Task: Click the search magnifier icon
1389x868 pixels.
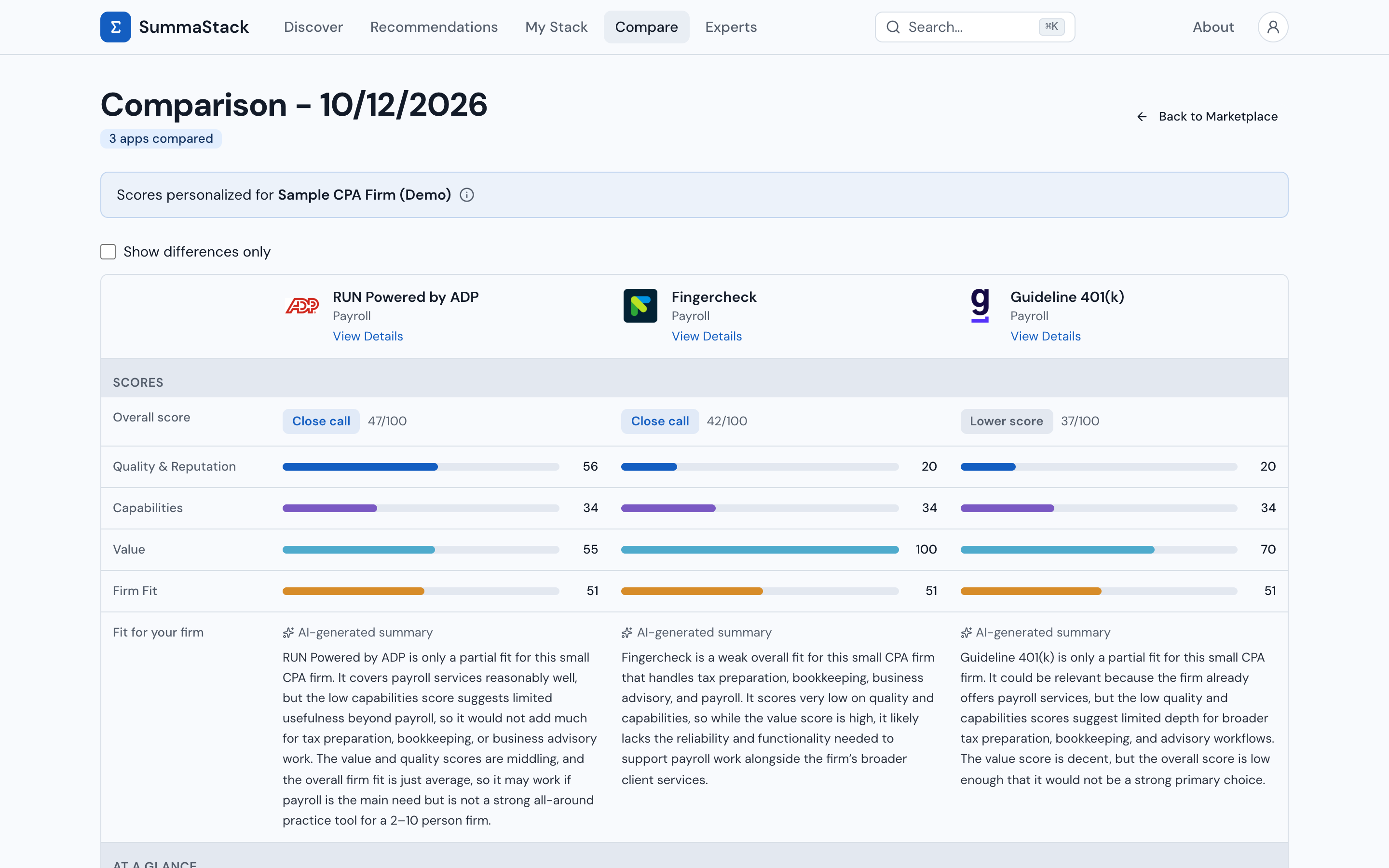Action: click(893, 27)
